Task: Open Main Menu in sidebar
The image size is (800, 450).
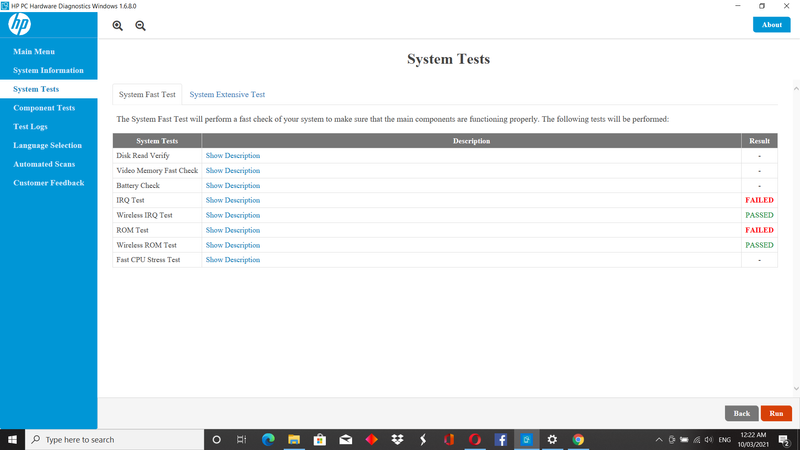Action: pos(34,52)
